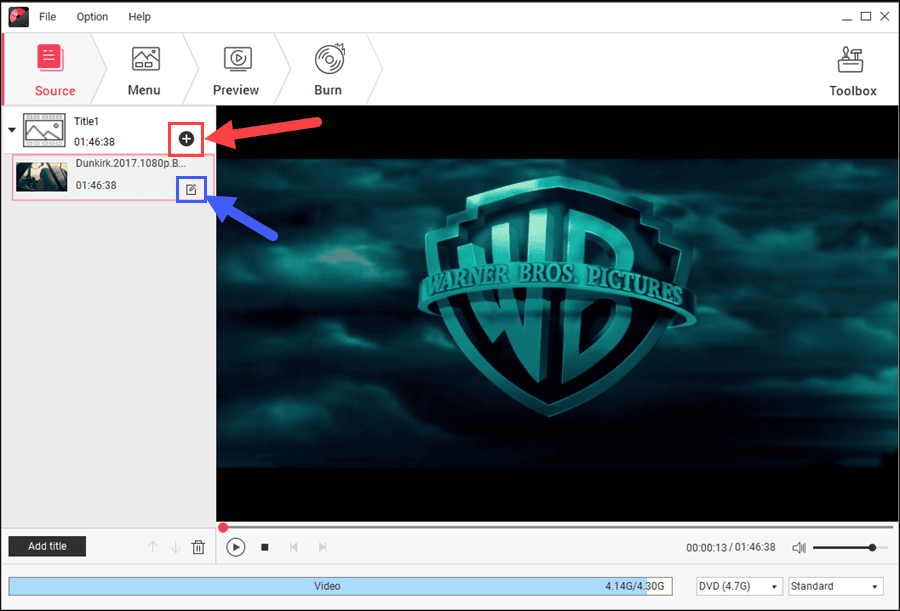Viewport: 900px width, 611px height.
Task: Edit the Dunkirk video clip
Action: (x=191, y=190)
